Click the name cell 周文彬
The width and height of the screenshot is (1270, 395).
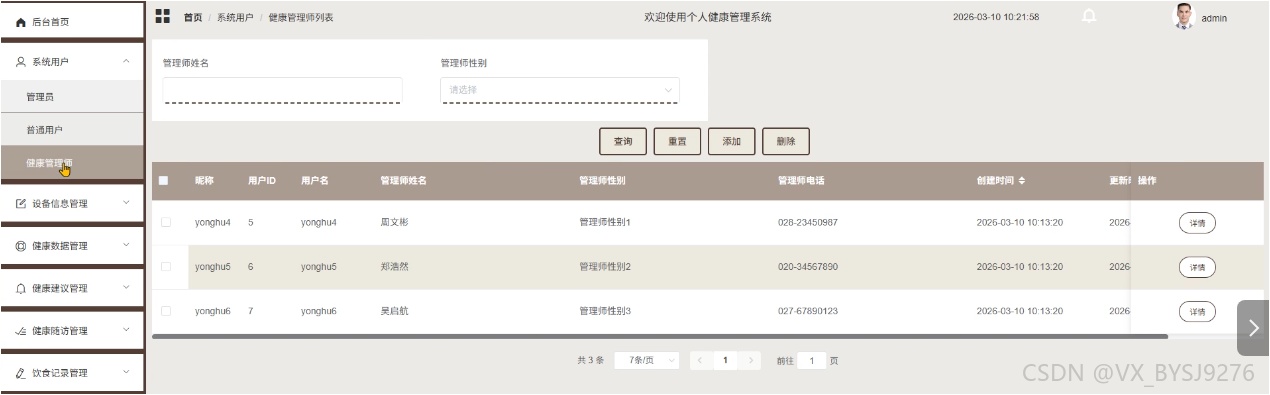(x=394, y=222)
